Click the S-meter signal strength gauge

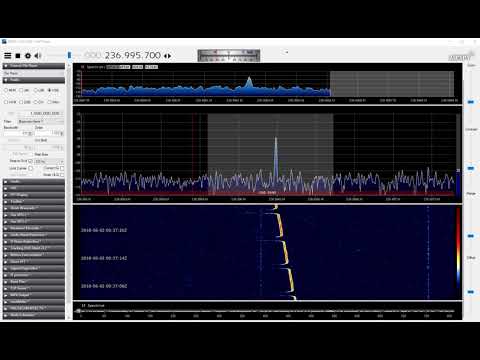pos(229,55)
